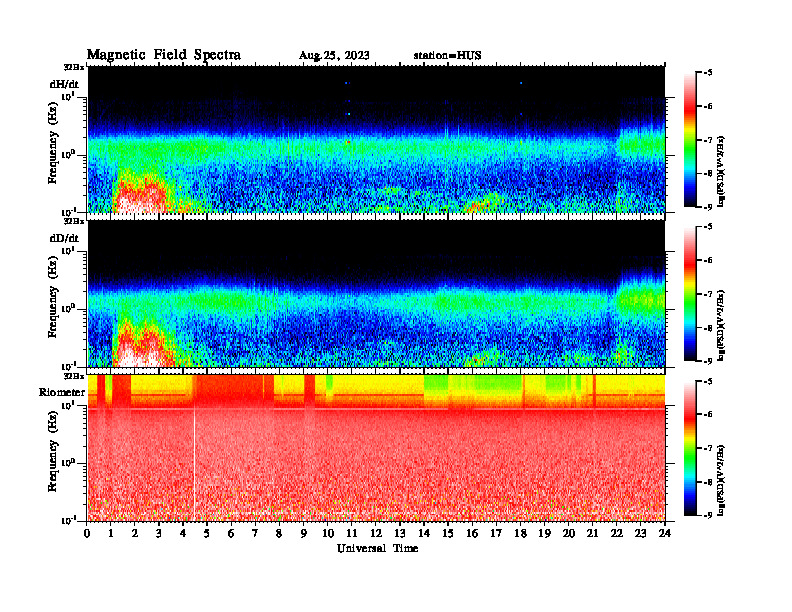Click hour 18 on the time axis
Viewport: 792px width, 612px height.
pos(520,533)
